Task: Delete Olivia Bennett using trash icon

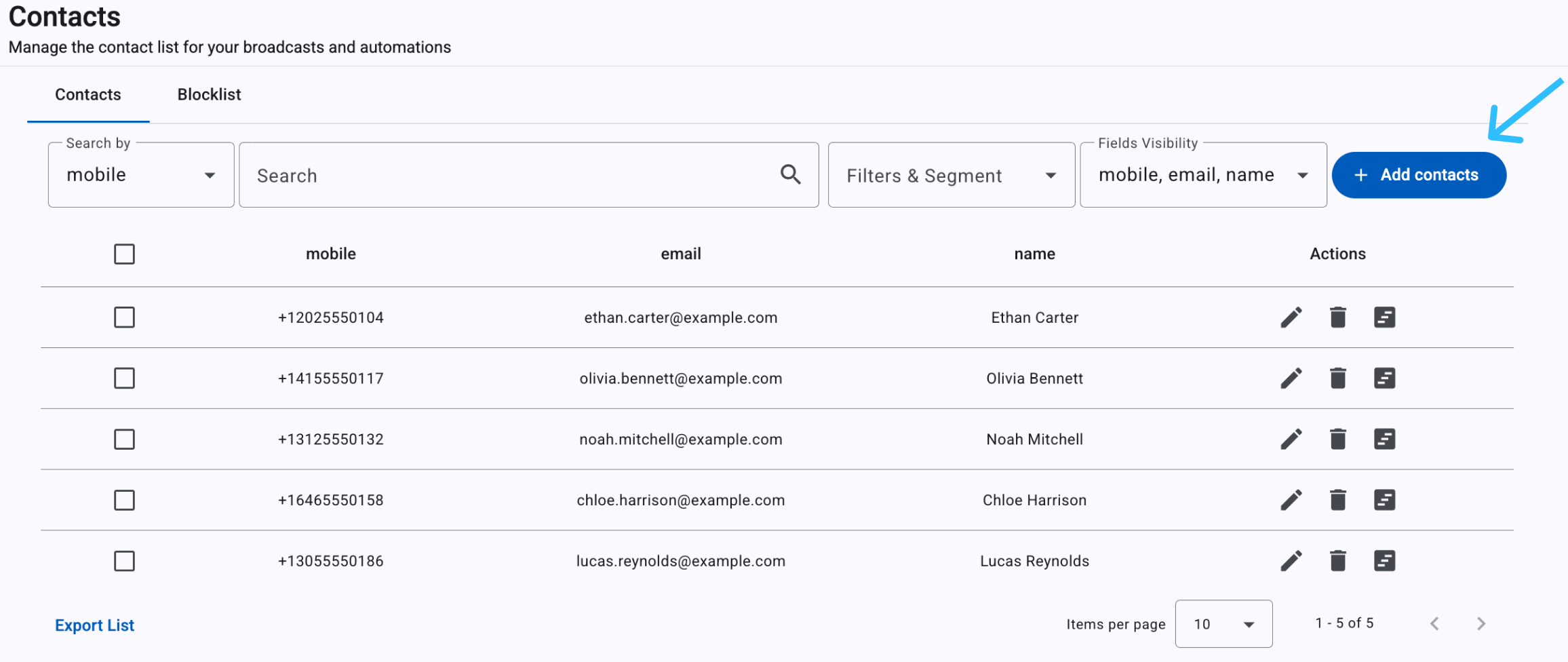Action: click(x=1338, y=378)
